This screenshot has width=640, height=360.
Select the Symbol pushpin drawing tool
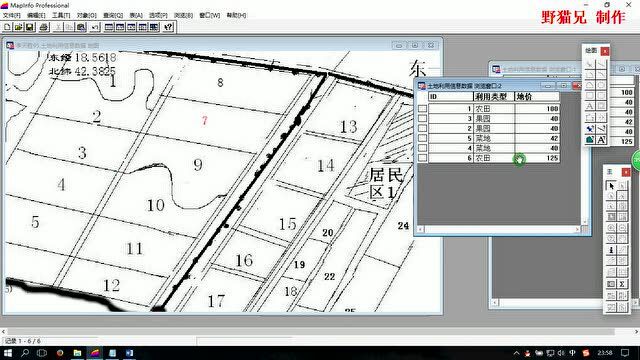(590, 129)
